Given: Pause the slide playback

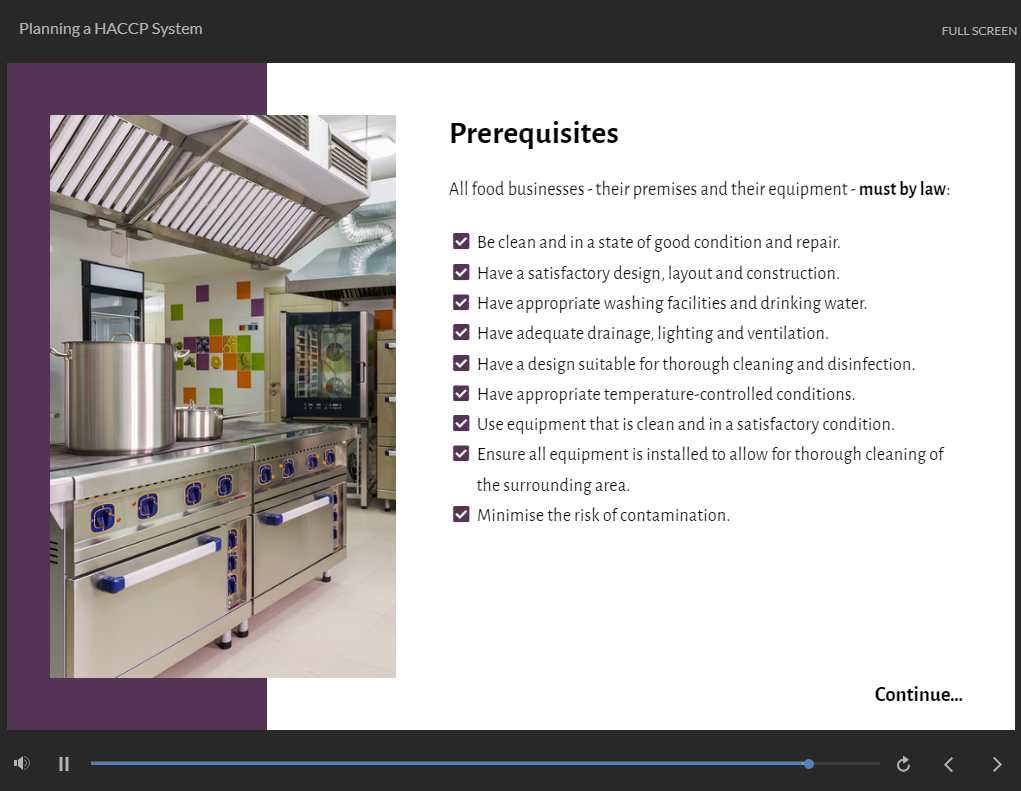Looking at the screenshot, I should tap(64, 764).
